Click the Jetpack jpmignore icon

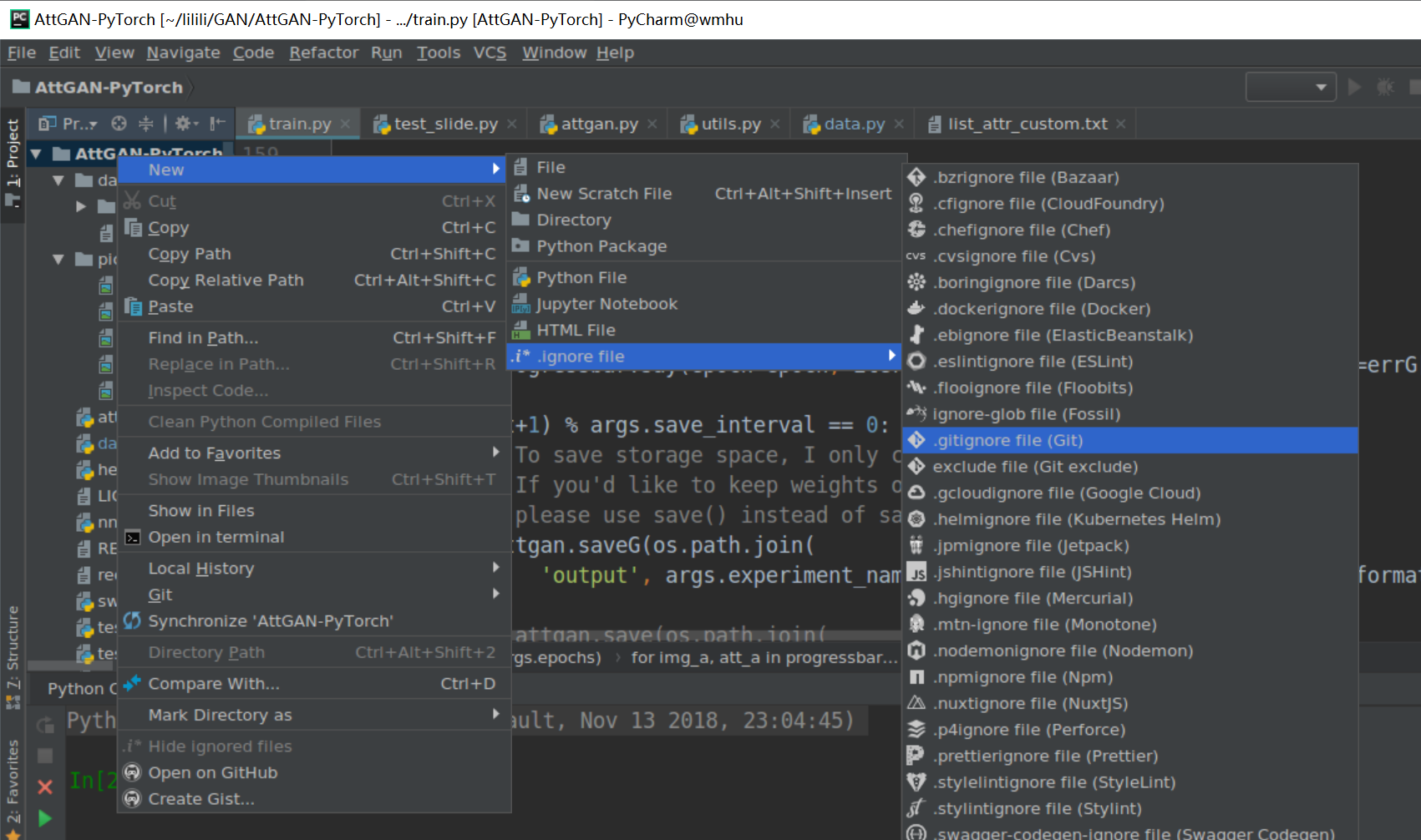tap(916, 545)
